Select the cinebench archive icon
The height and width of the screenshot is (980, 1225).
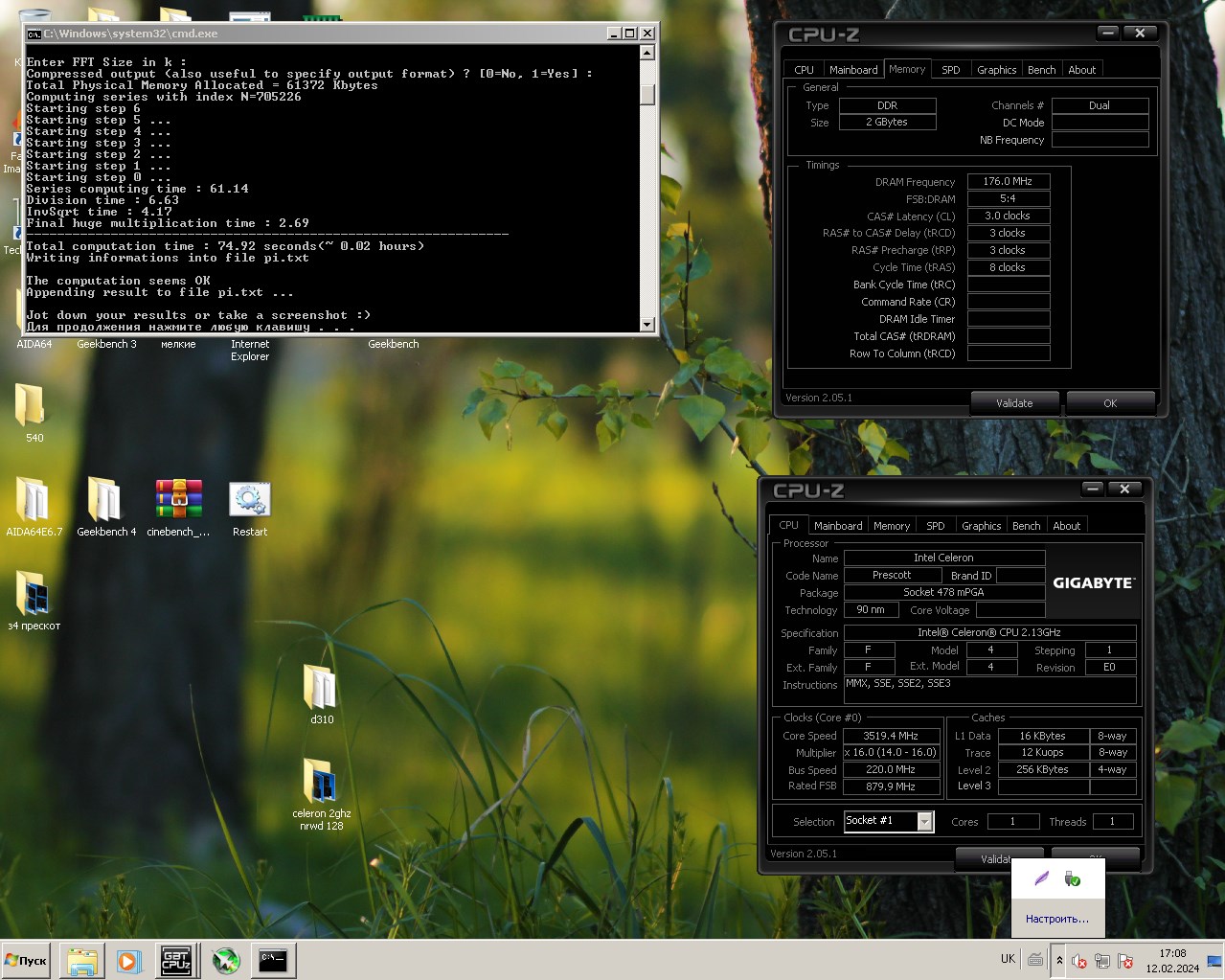tap(179, 501)
